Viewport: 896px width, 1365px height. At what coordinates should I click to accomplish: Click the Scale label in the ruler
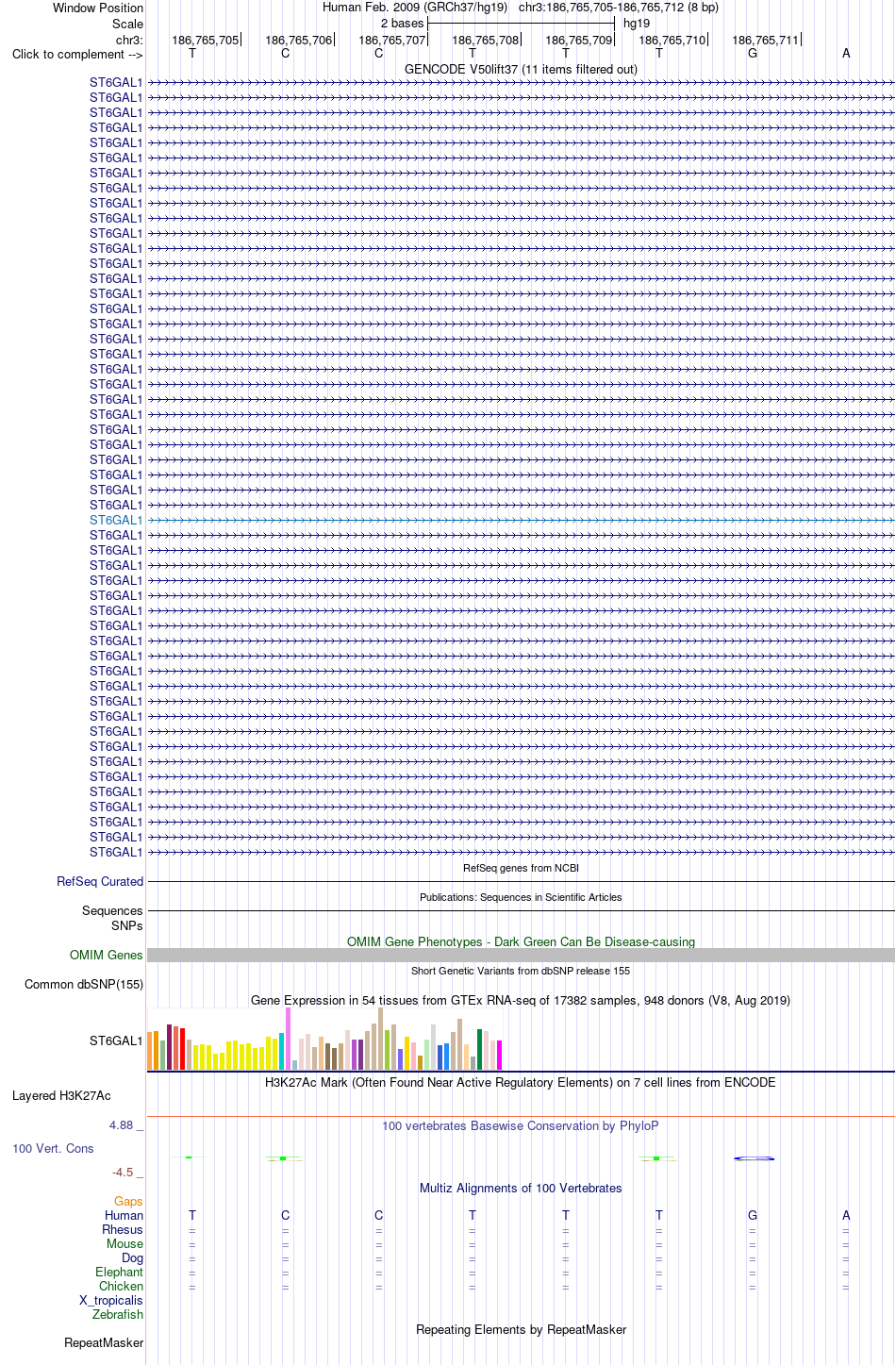click(127, 24)
